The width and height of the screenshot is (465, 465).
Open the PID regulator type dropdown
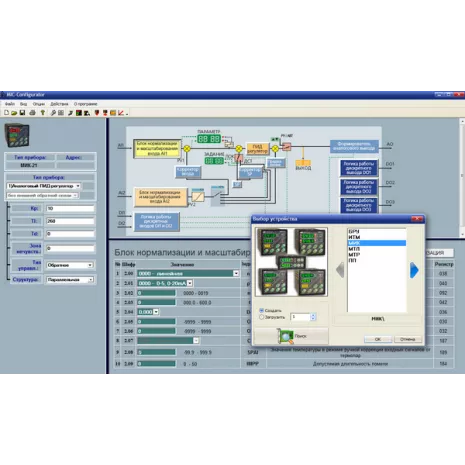[44, 186]
